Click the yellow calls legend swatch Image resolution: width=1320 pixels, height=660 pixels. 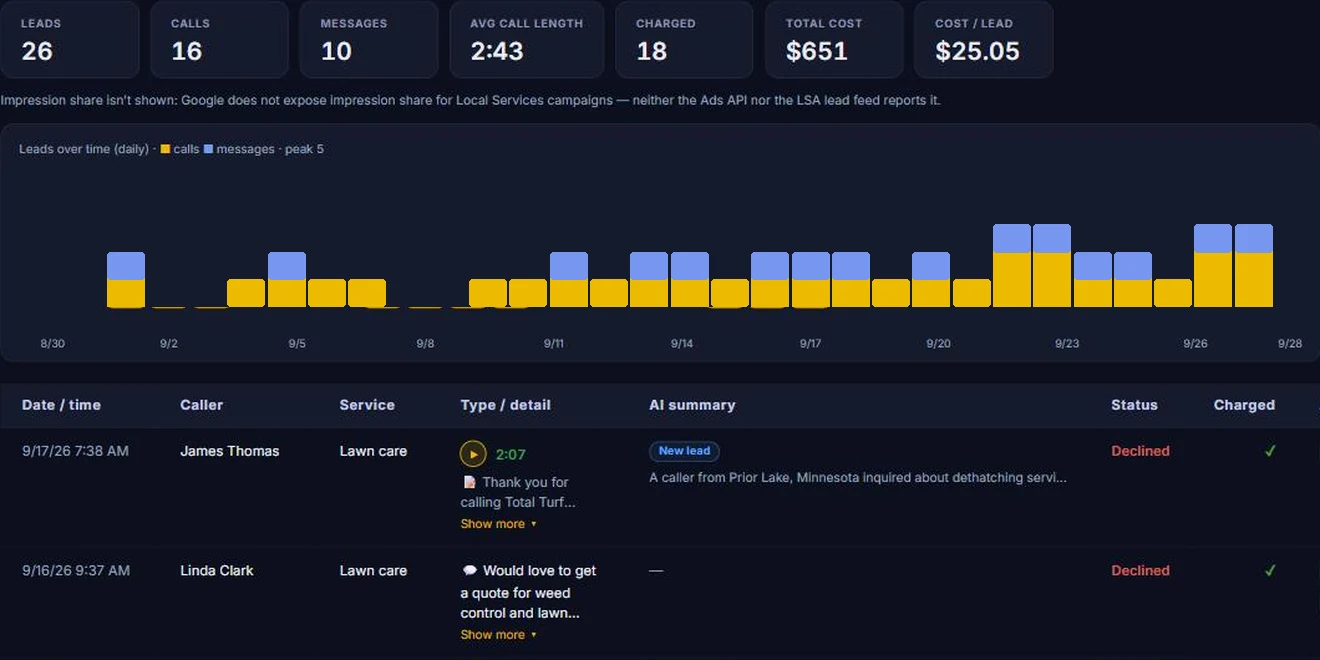click(x=165, y=149)
